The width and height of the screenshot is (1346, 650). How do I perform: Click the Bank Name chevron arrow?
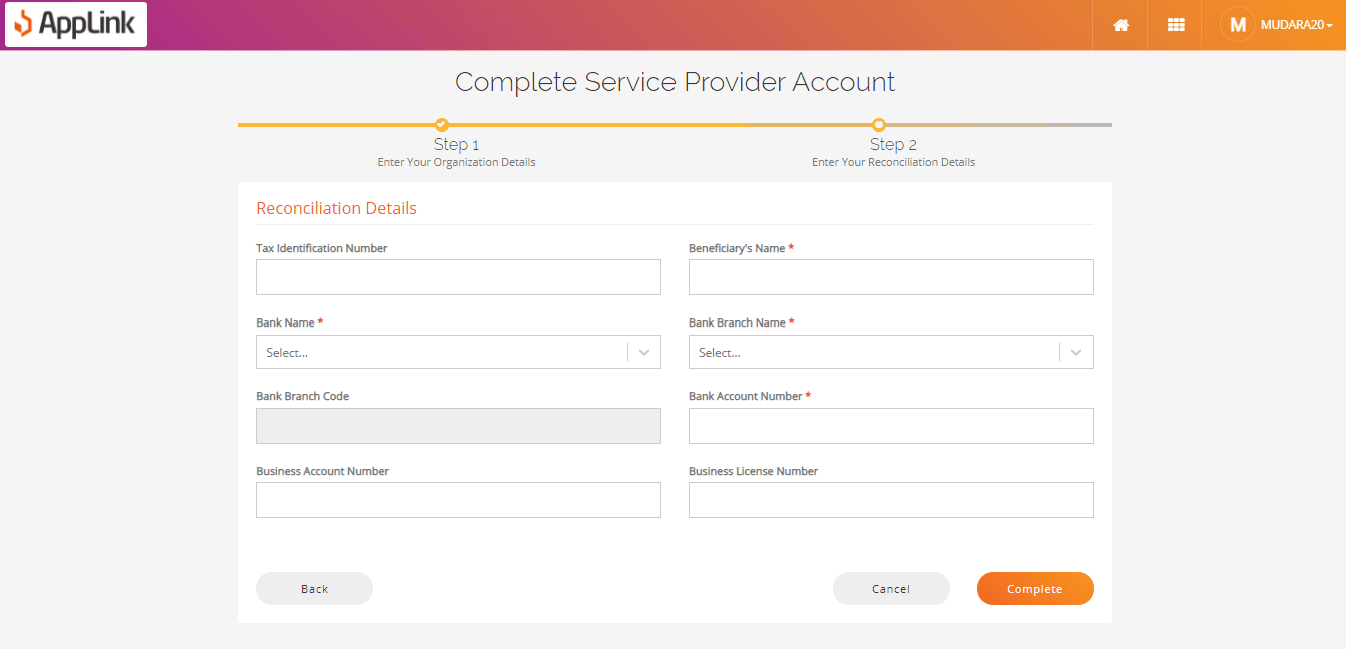point(644,352)
